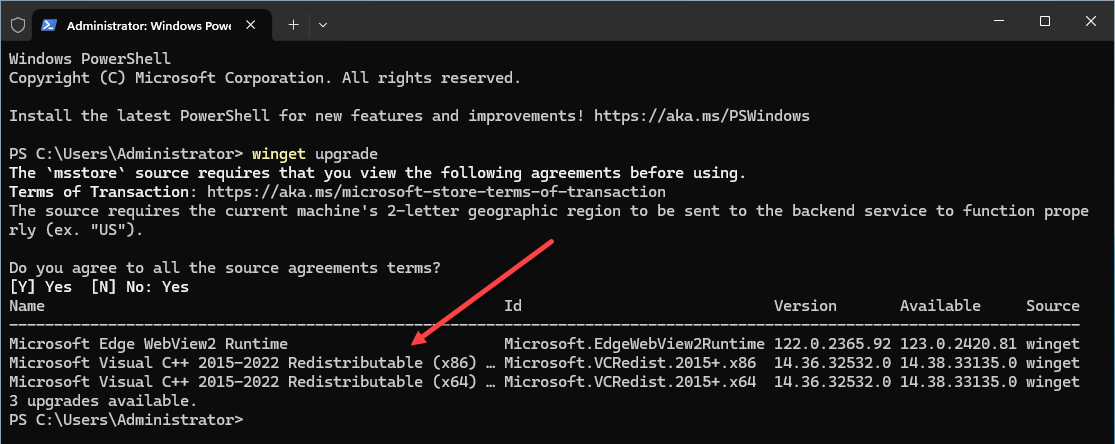Click the PowerShell icon on the tab
Viewport: 1115px width, 444px height.
48,24
